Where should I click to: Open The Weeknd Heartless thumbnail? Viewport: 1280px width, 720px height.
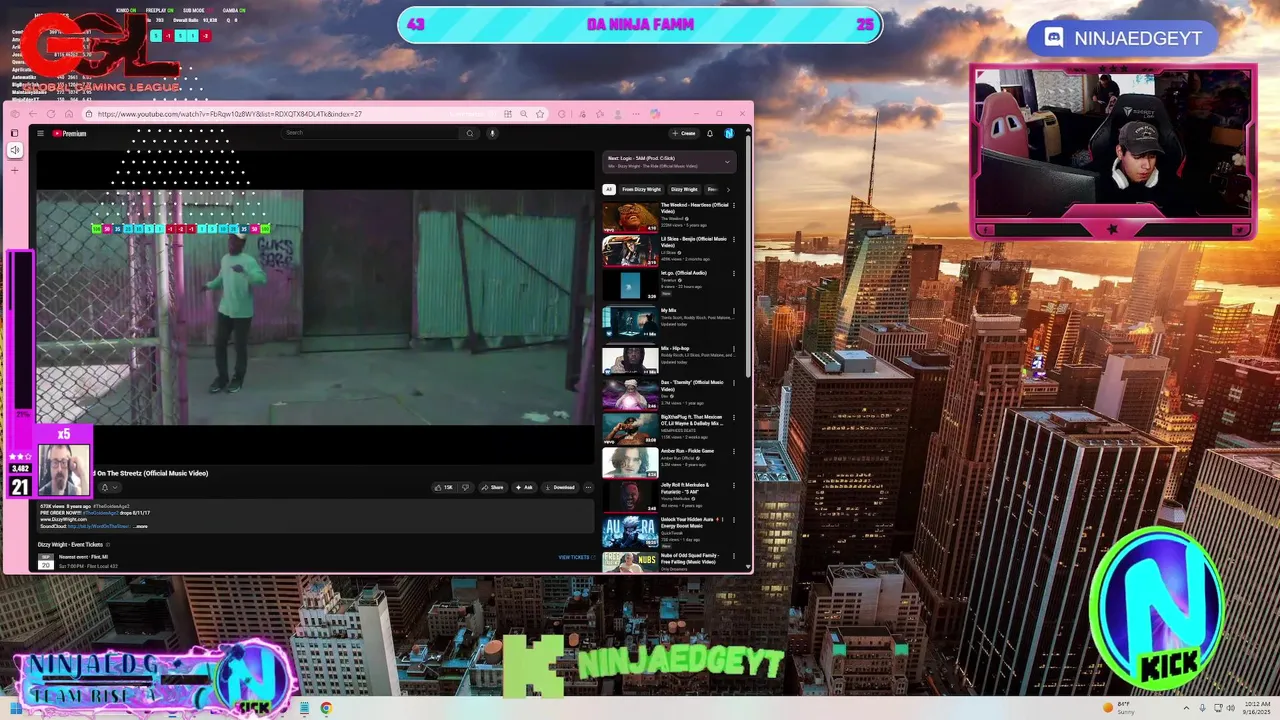pyautogui.click(x=630, y=217)
